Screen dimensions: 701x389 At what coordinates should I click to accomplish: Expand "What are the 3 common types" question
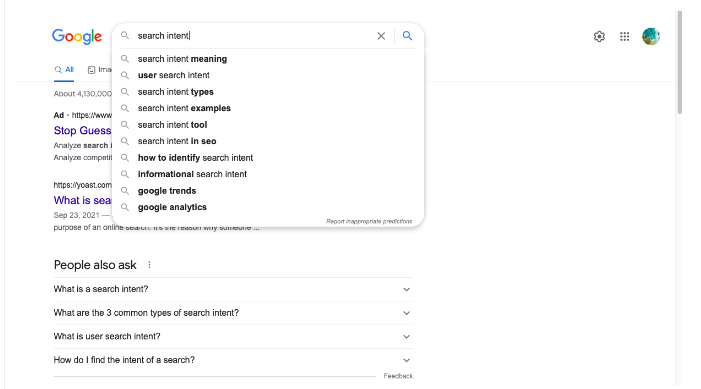coord(233,313)
